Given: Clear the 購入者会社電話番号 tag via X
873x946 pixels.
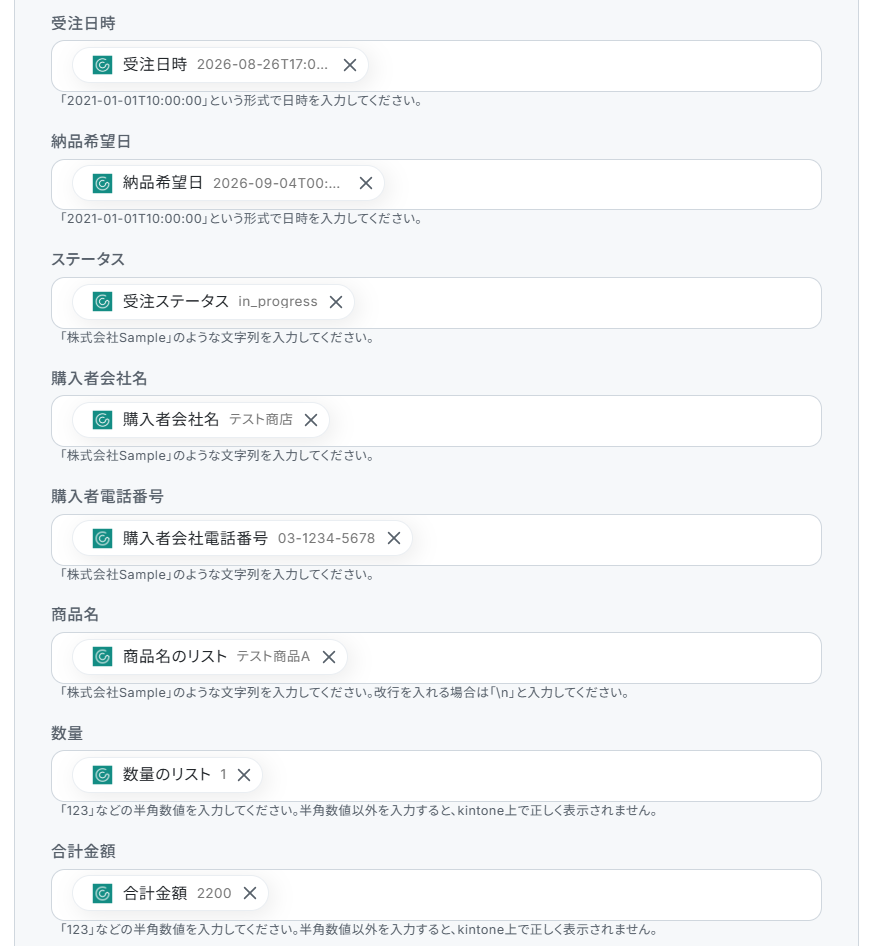Looking at the screenshot, I should pyautogui.click(x=394, y=538).
